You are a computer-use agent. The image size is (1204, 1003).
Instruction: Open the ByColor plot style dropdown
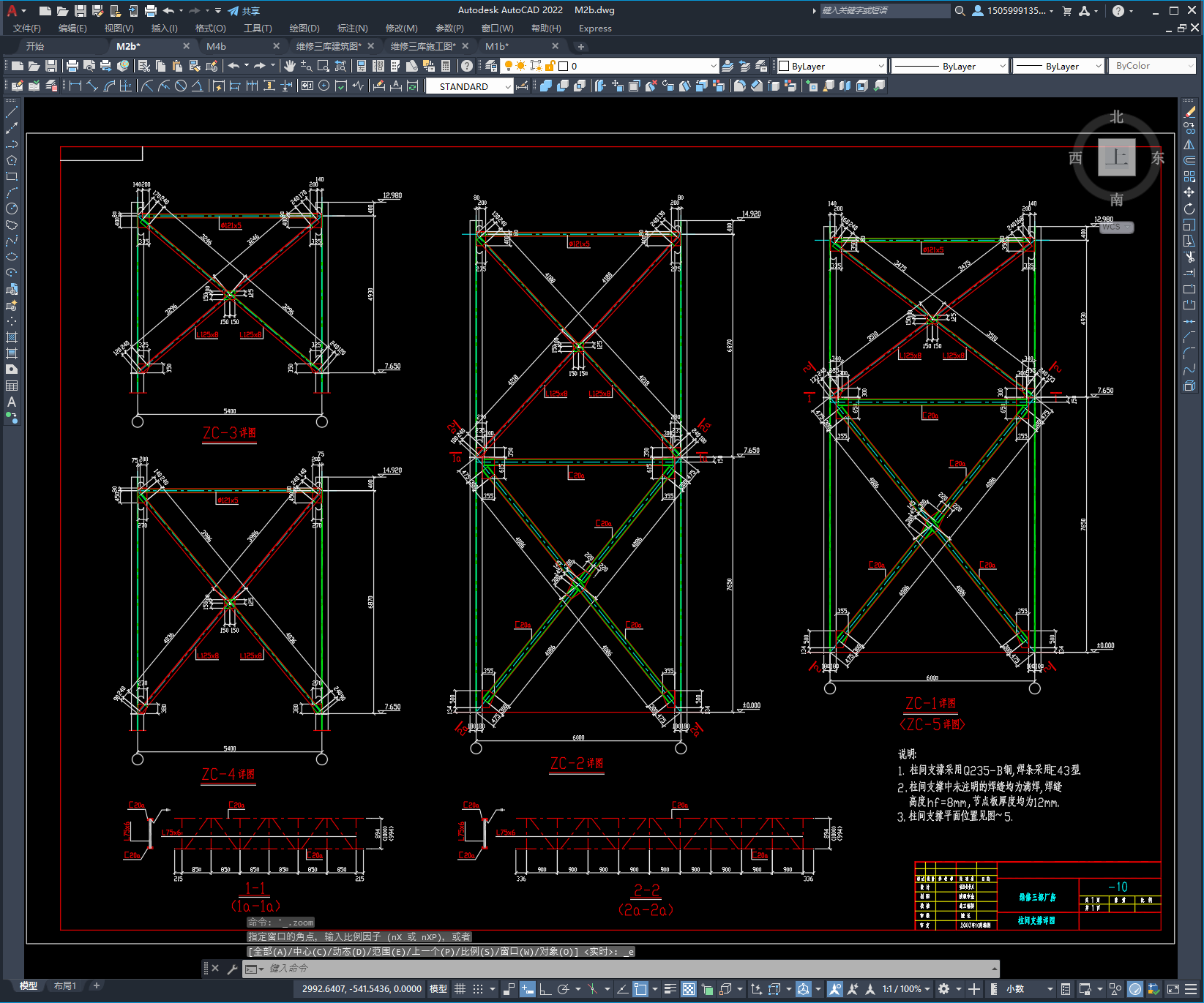pos(1153,66)
